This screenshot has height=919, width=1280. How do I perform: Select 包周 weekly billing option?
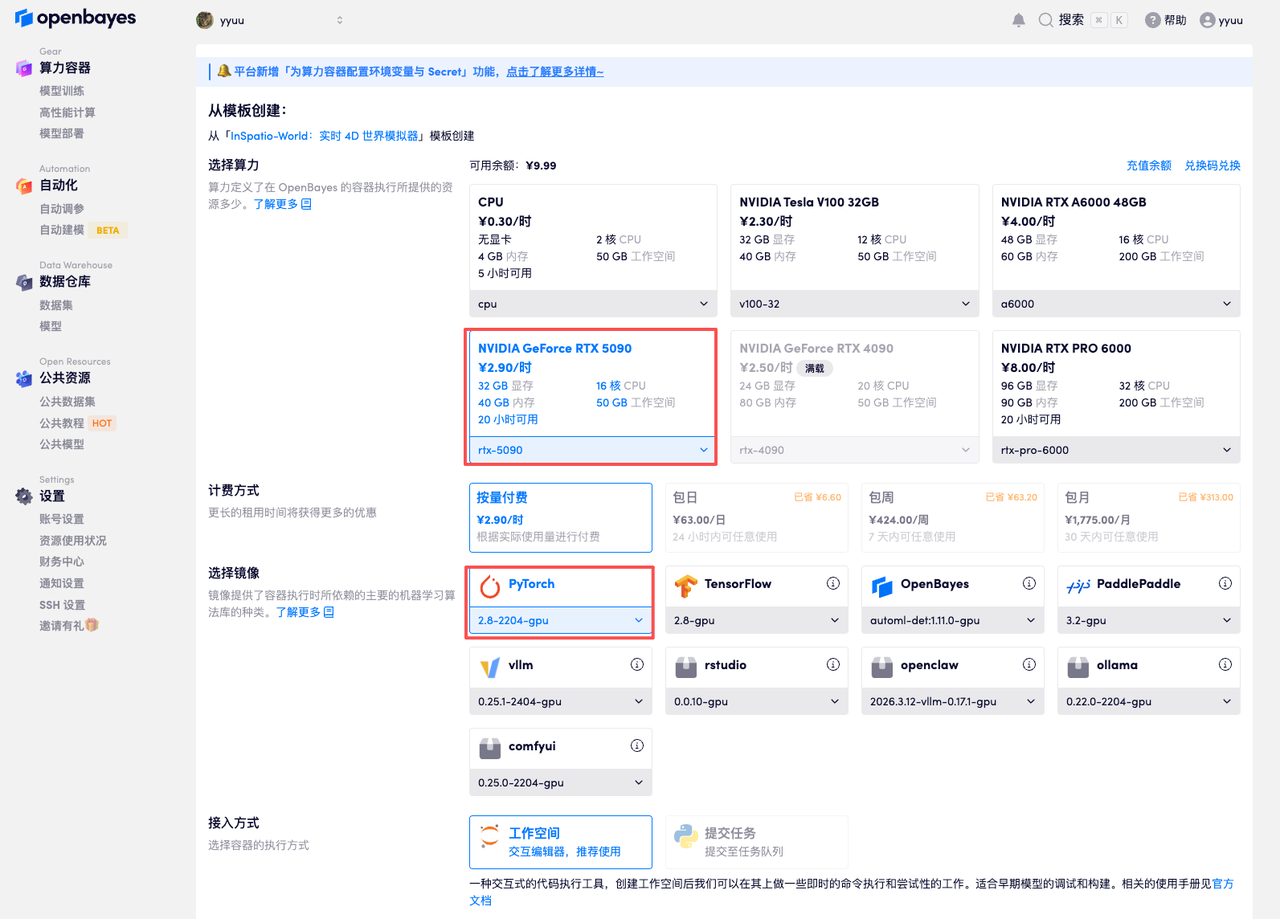(x=952, y=518)
